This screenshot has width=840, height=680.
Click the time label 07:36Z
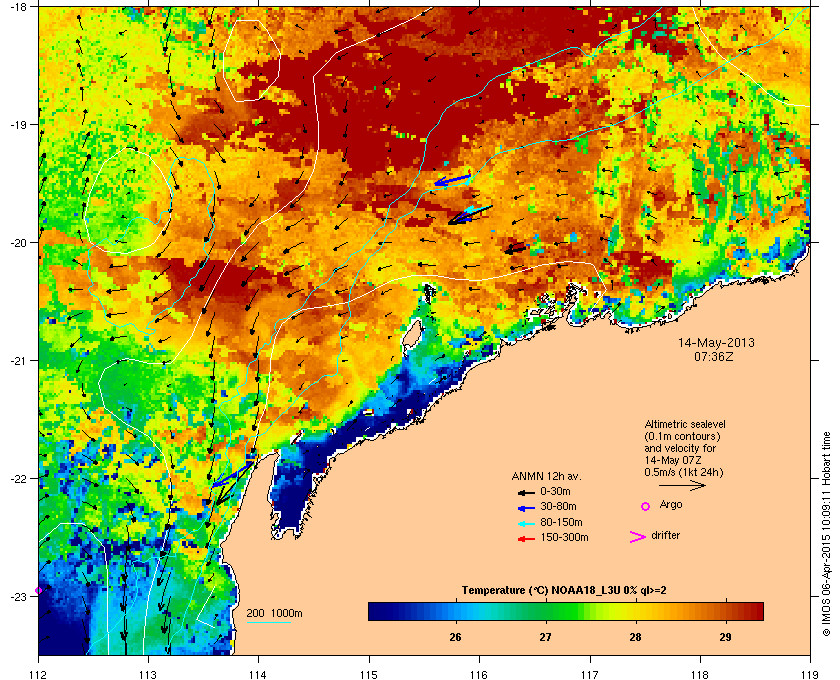pyautogui.click(x=714, y=356)
